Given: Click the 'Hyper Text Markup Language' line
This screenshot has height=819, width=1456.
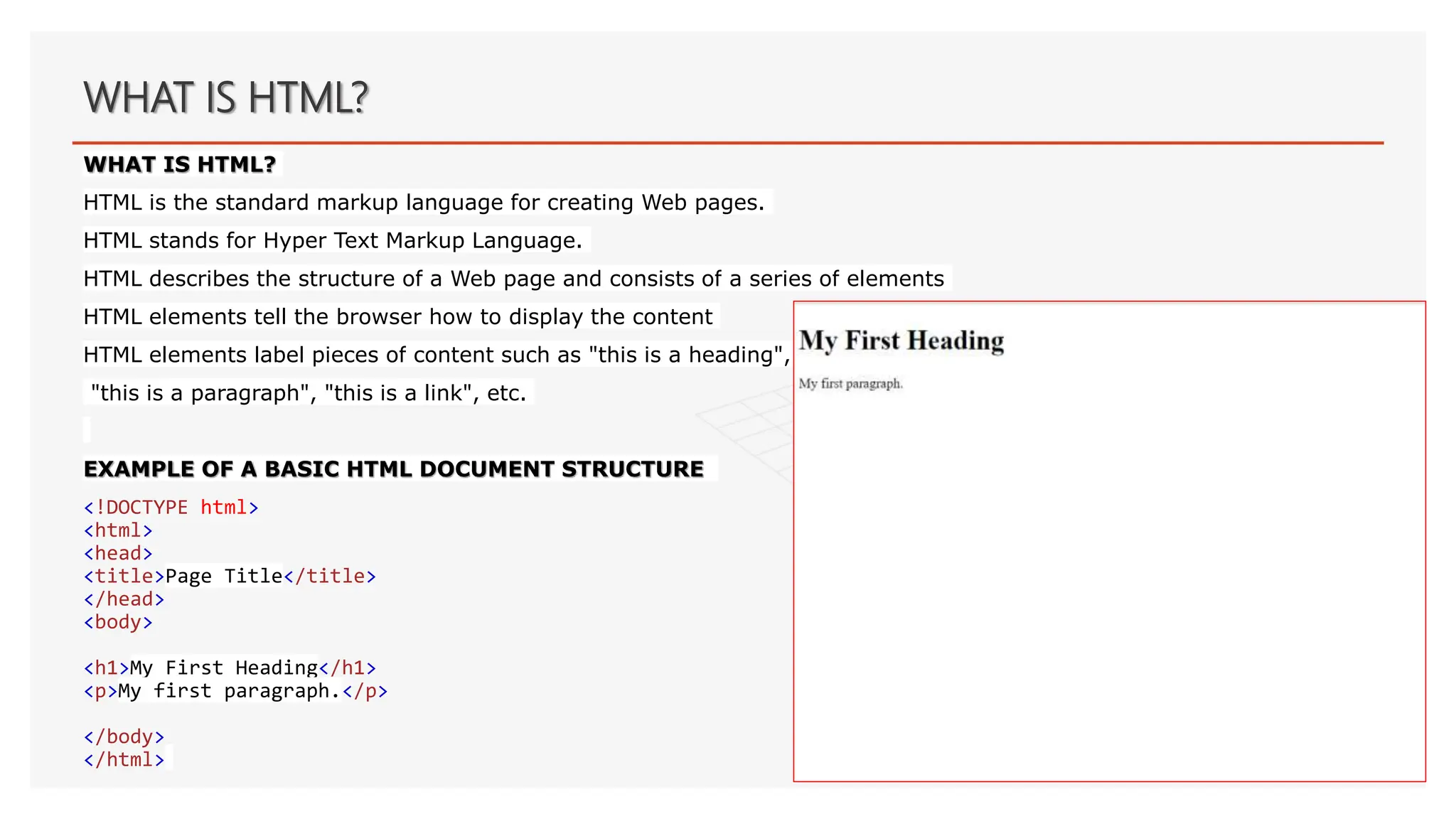Looking at the screenshot, I should pyautogui.click(x=333, y=241).
